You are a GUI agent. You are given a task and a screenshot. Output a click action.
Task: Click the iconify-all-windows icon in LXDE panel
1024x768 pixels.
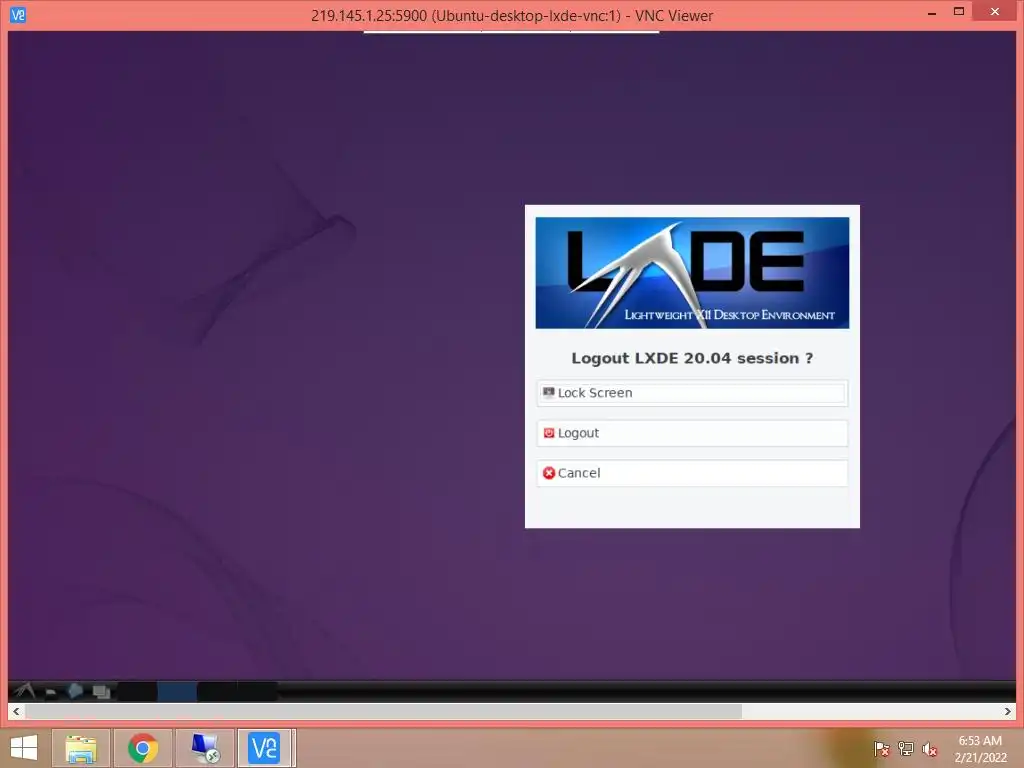[101, 691]
